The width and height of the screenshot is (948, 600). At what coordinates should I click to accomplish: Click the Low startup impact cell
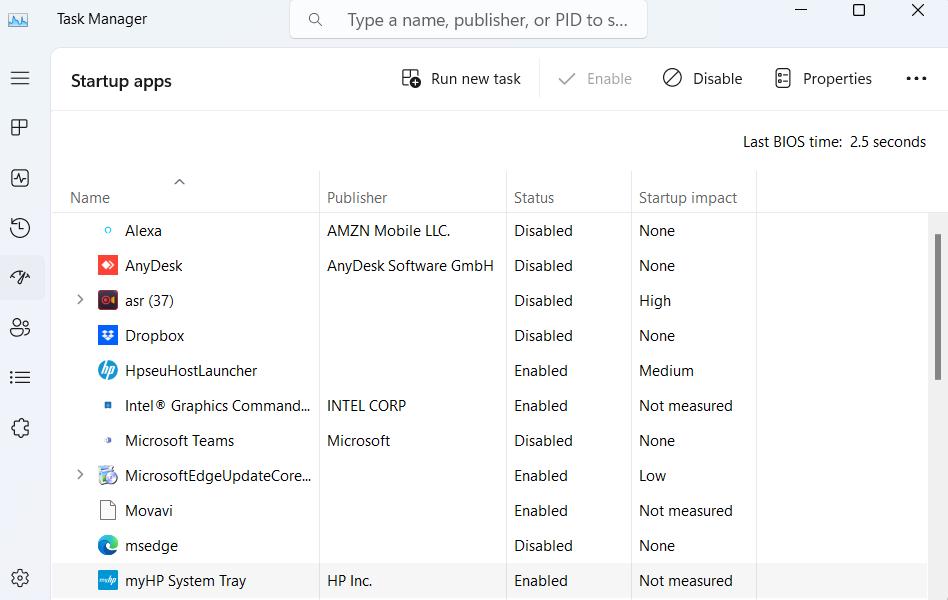click(652, 476)
